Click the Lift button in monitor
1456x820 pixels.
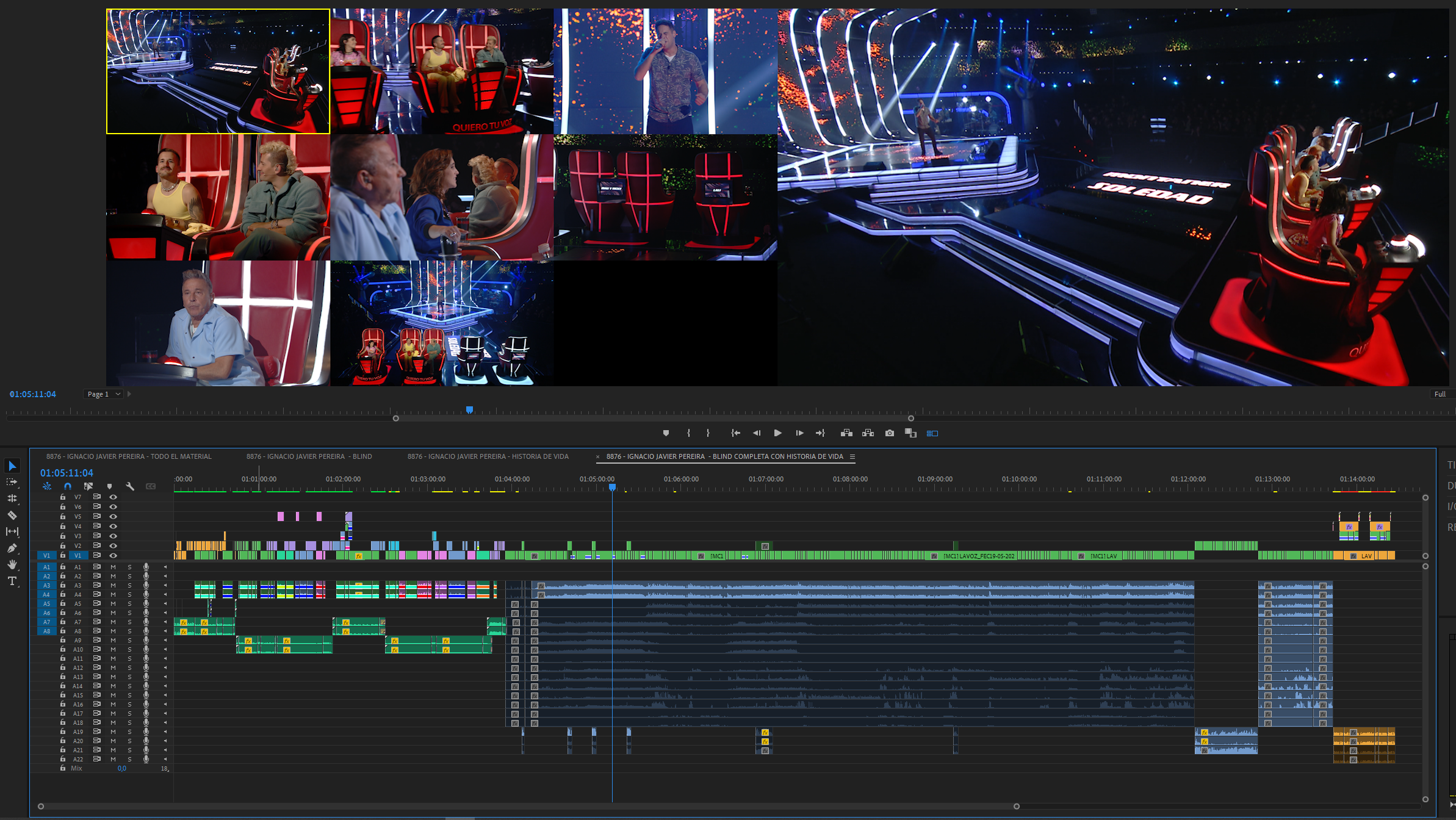[846, 433]
